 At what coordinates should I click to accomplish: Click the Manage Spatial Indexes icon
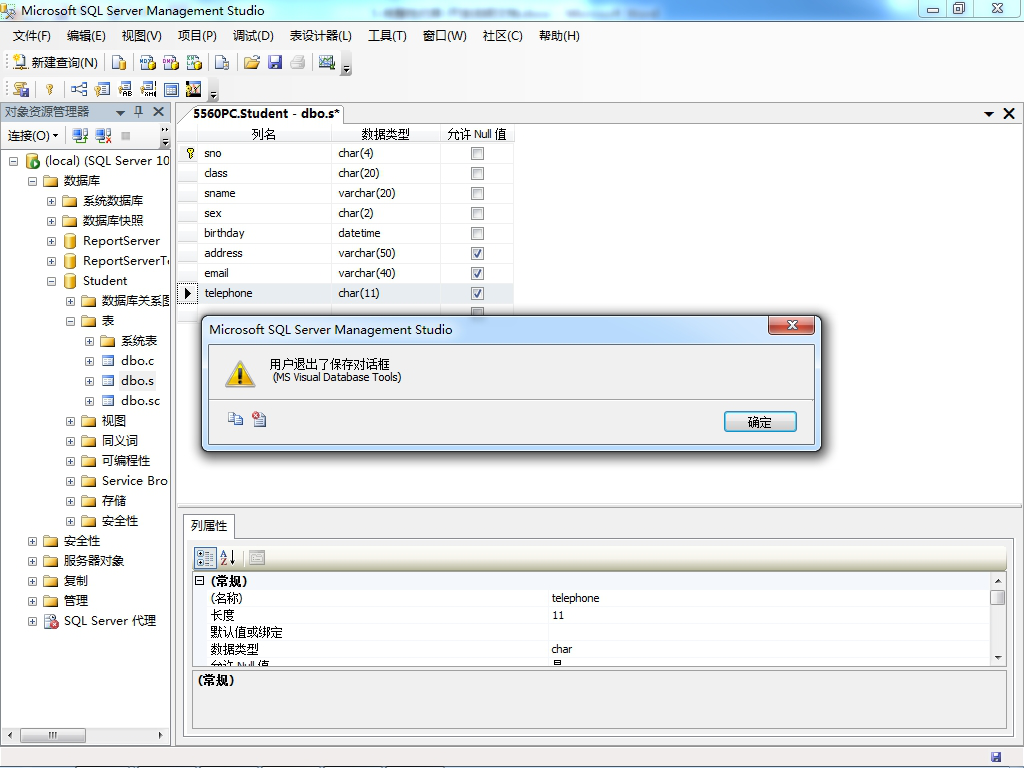tap(194, 89)
